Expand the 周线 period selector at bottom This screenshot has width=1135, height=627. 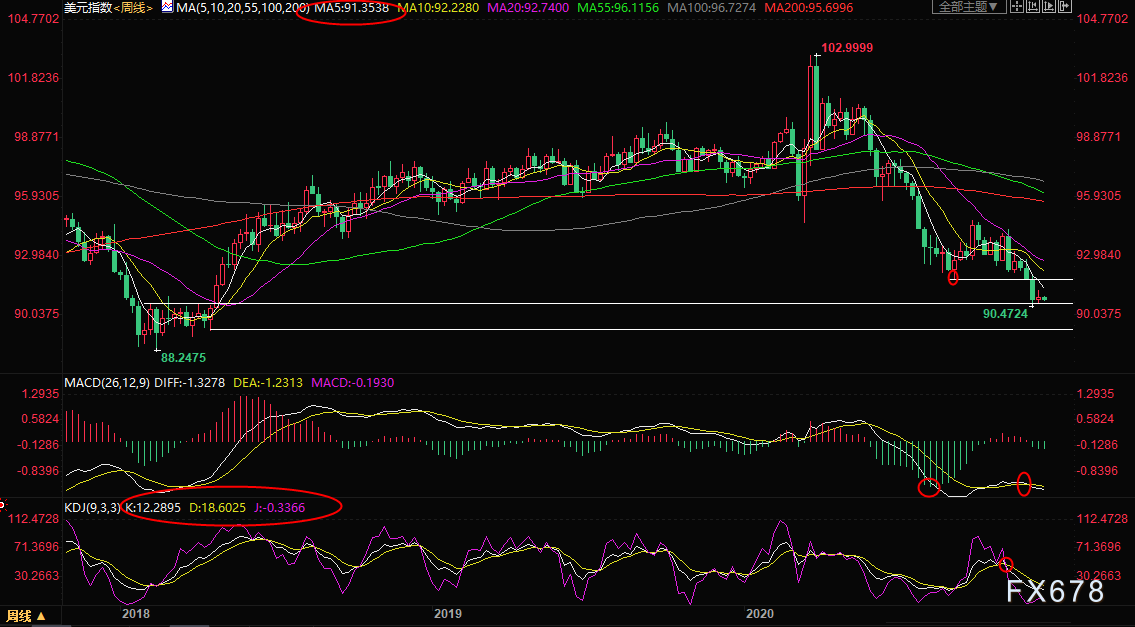pos(27,616)
